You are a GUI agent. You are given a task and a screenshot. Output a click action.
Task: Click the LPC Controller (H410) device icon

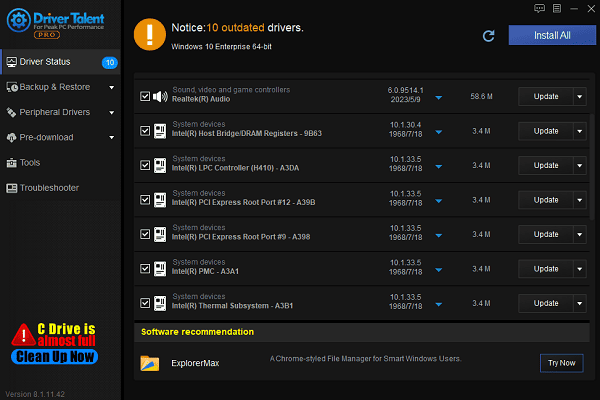click(x=160, y=165)
